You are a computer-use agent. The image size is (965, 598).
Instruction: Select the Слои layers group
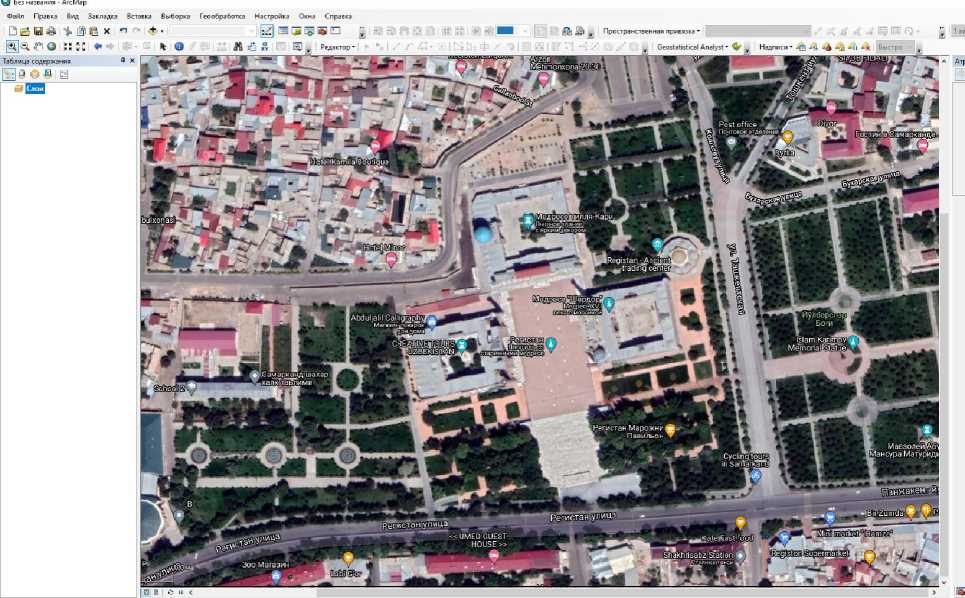[35, 89]
